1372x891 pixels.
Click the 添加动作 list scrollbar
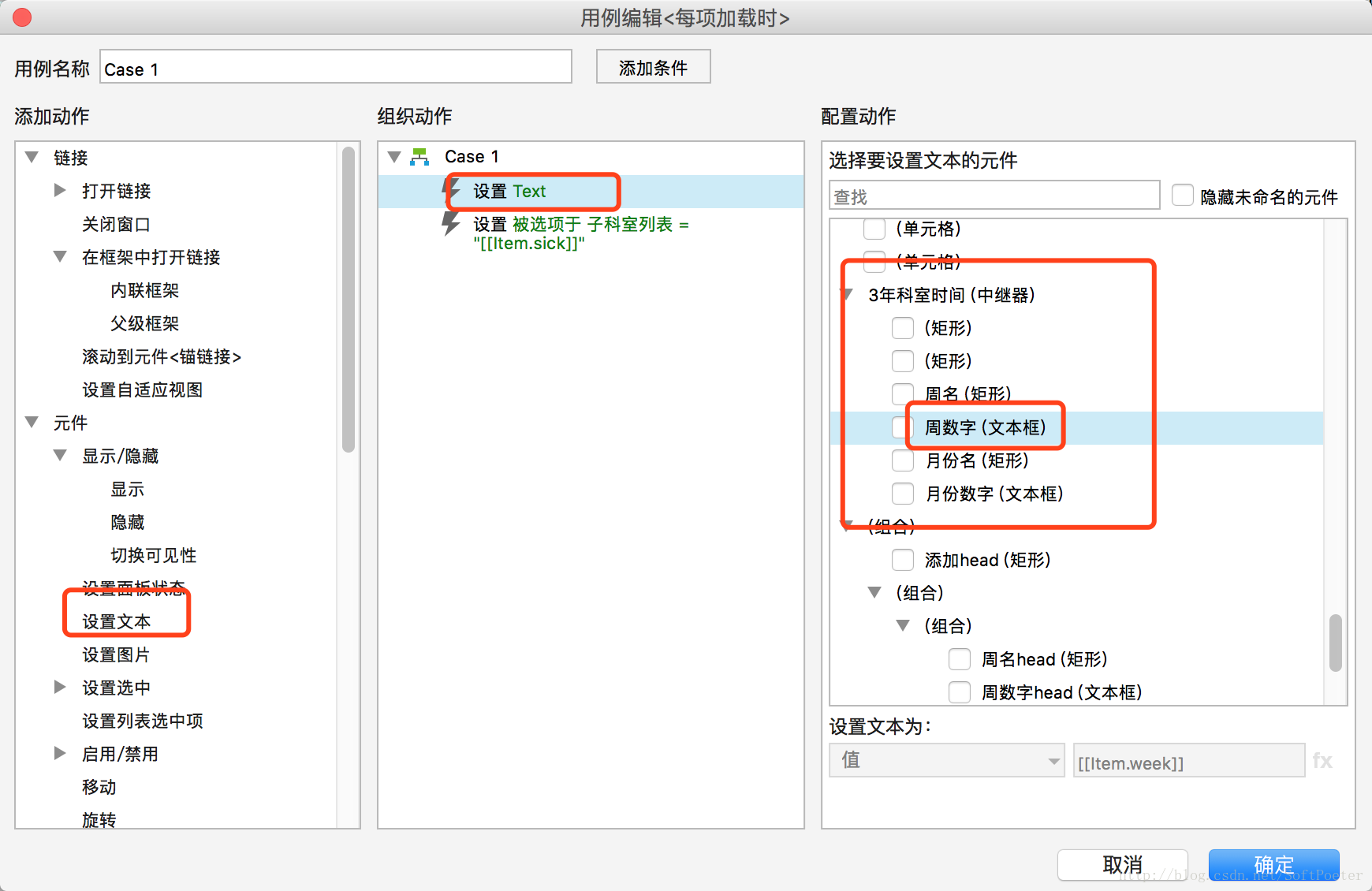349,300
